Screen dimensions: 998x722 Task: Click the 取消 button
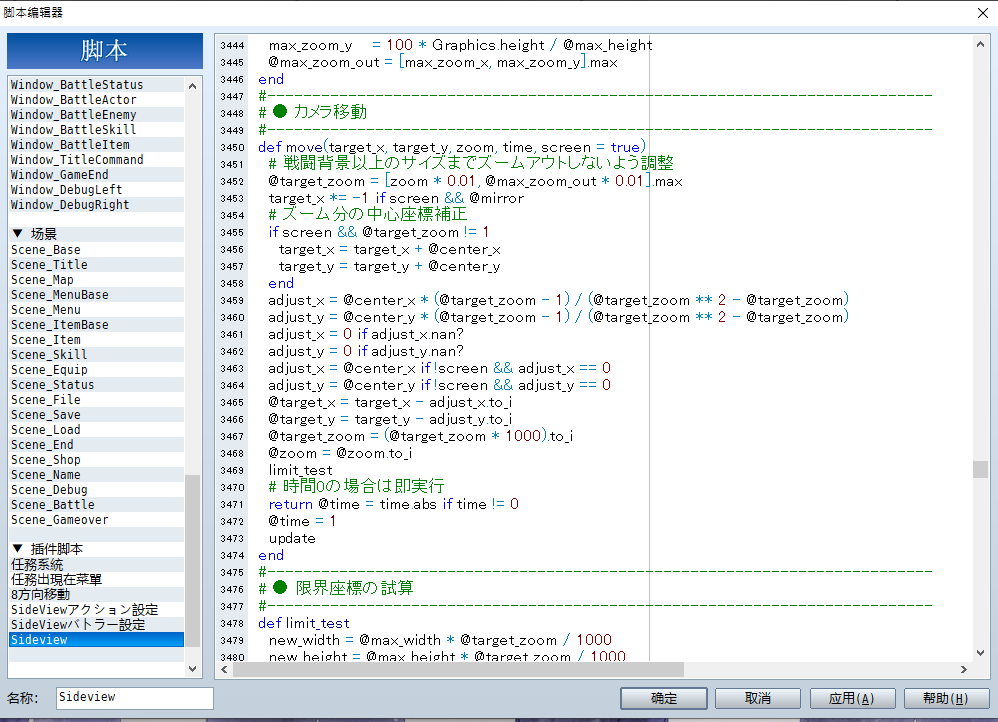point(757,698)
